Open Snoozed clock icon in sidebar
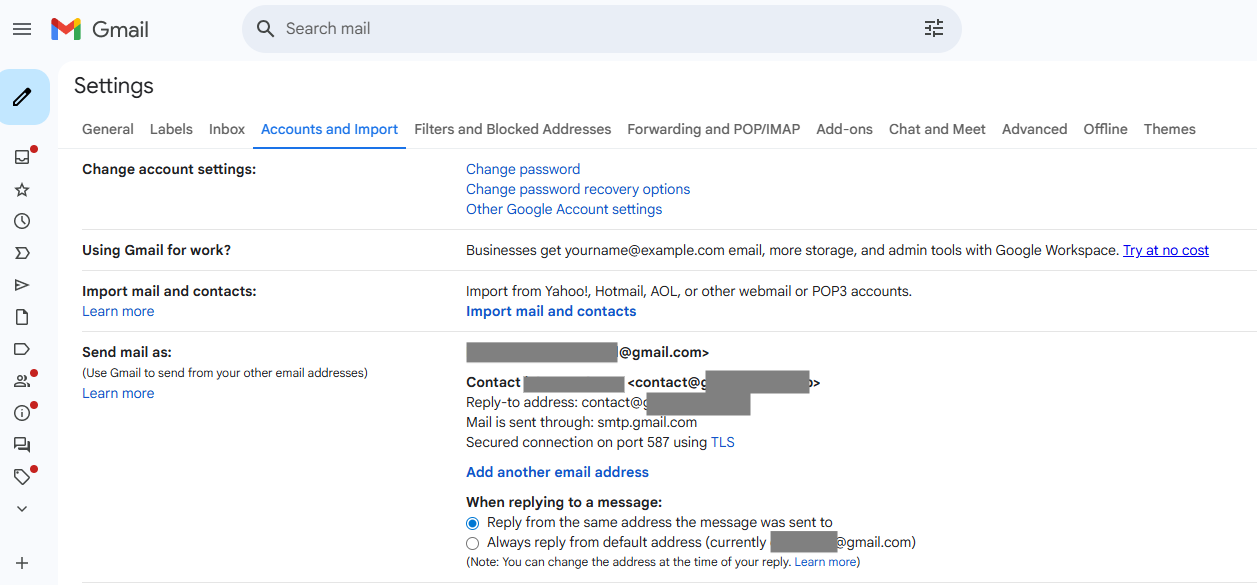Image resolution: width=1257 pixels, height=585 pixels. click(x=22, y=221)
